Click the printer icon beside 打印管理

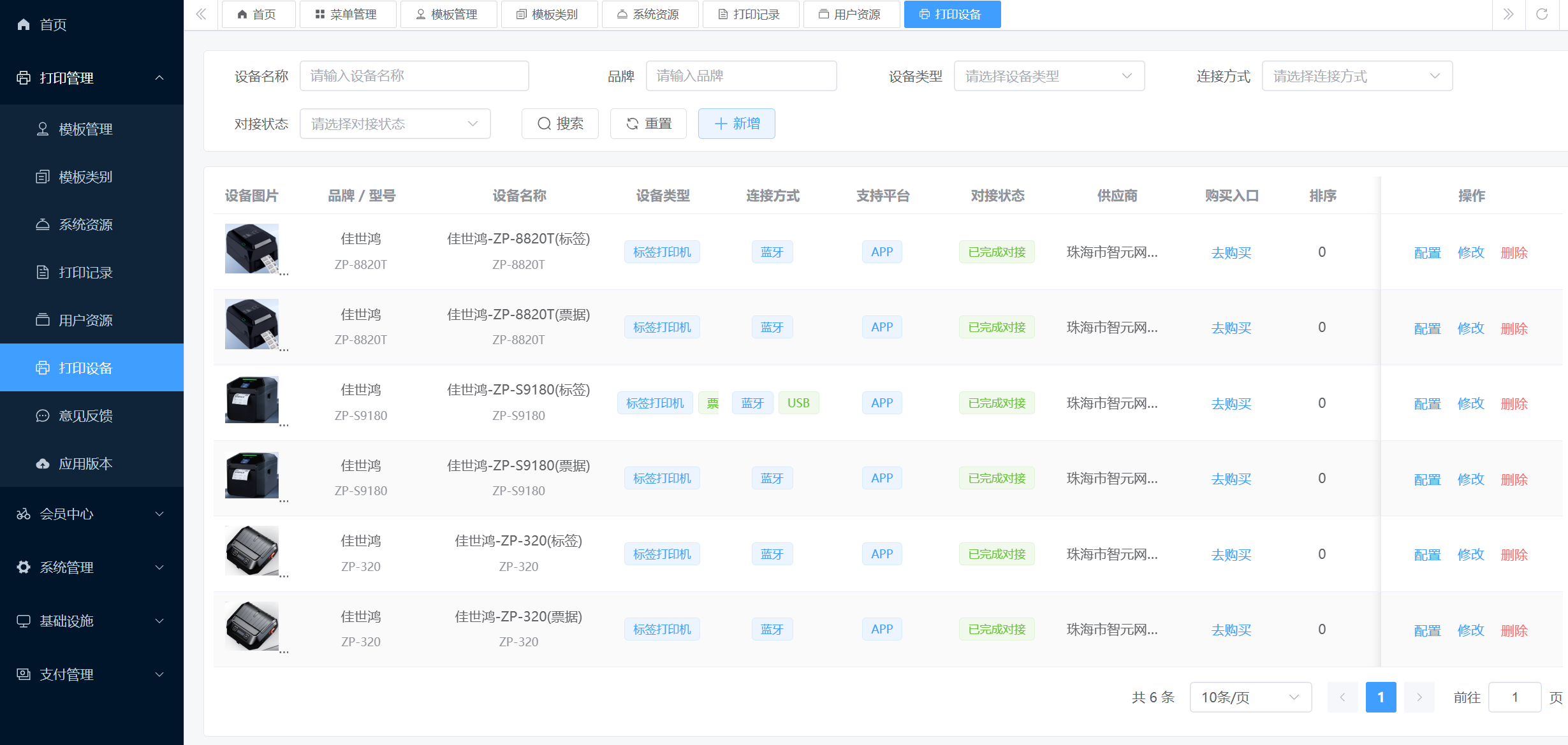[24, 78]
